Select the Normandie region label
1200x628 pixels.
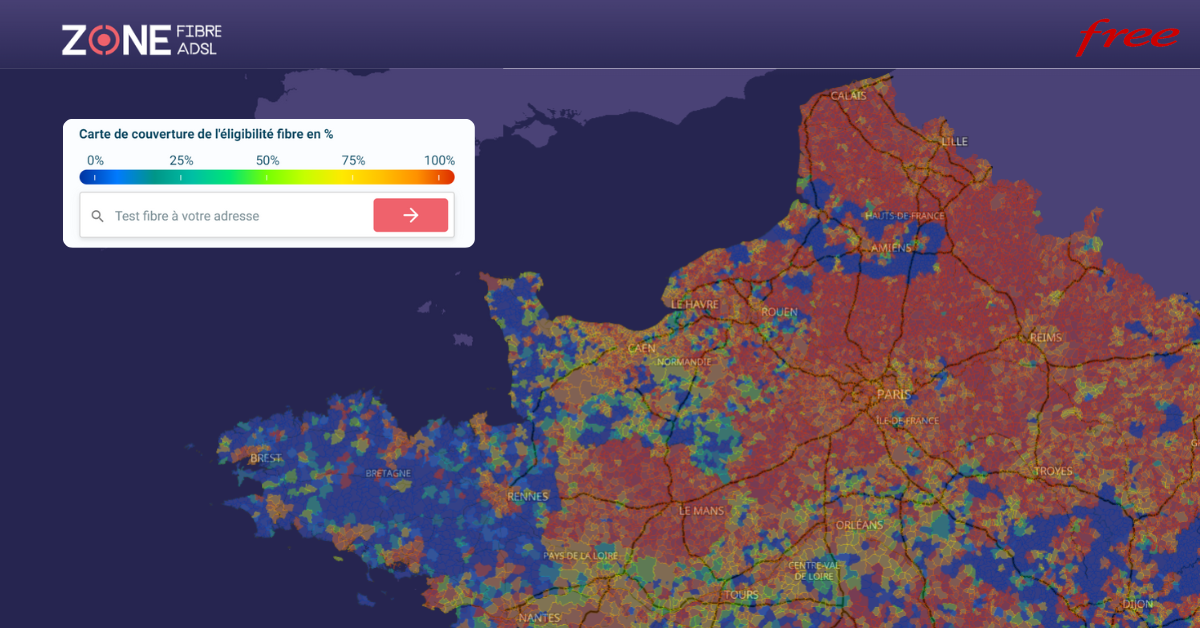tap(684, 361)
